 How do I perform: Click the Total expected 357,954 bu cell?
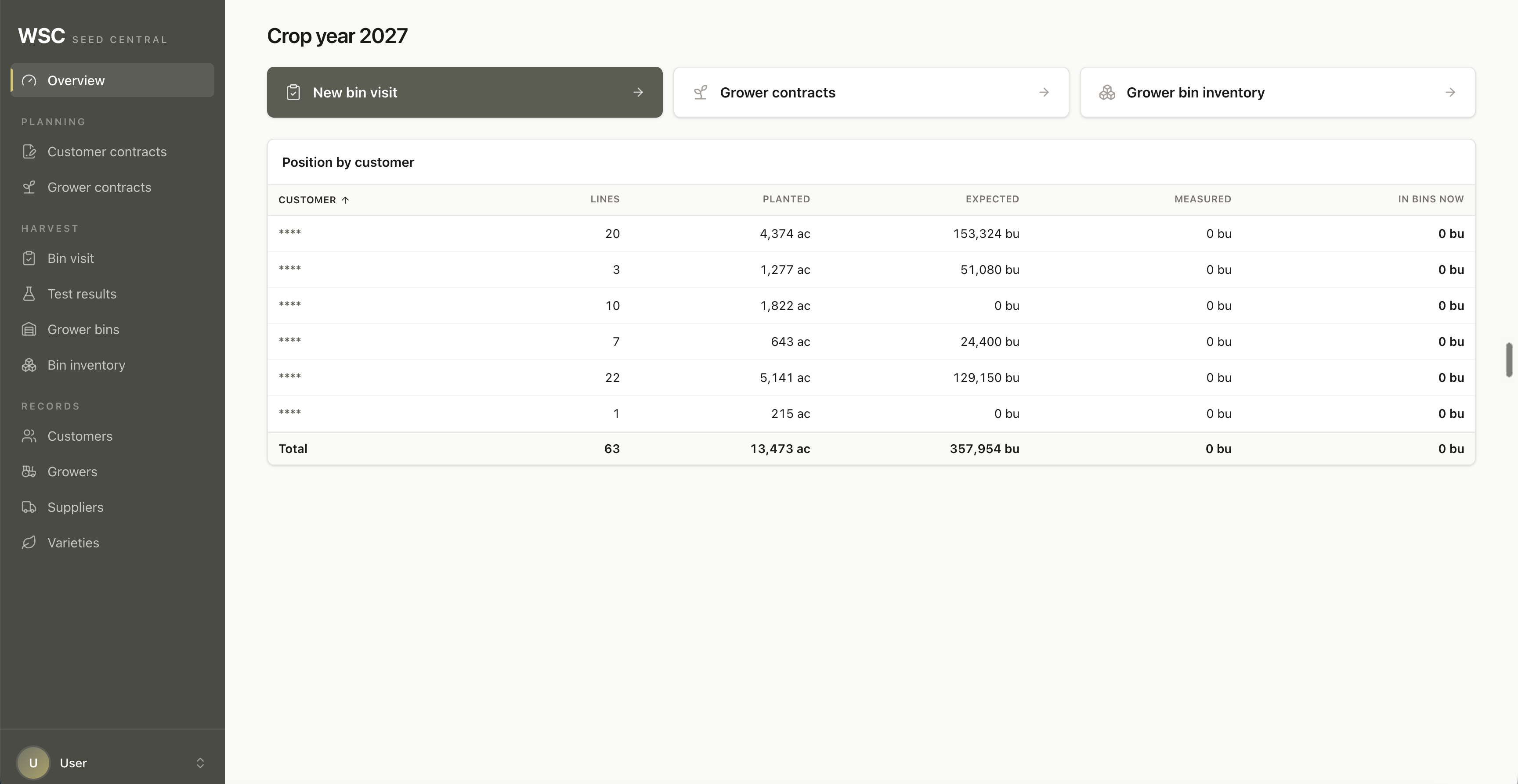[x=984, y=449]
